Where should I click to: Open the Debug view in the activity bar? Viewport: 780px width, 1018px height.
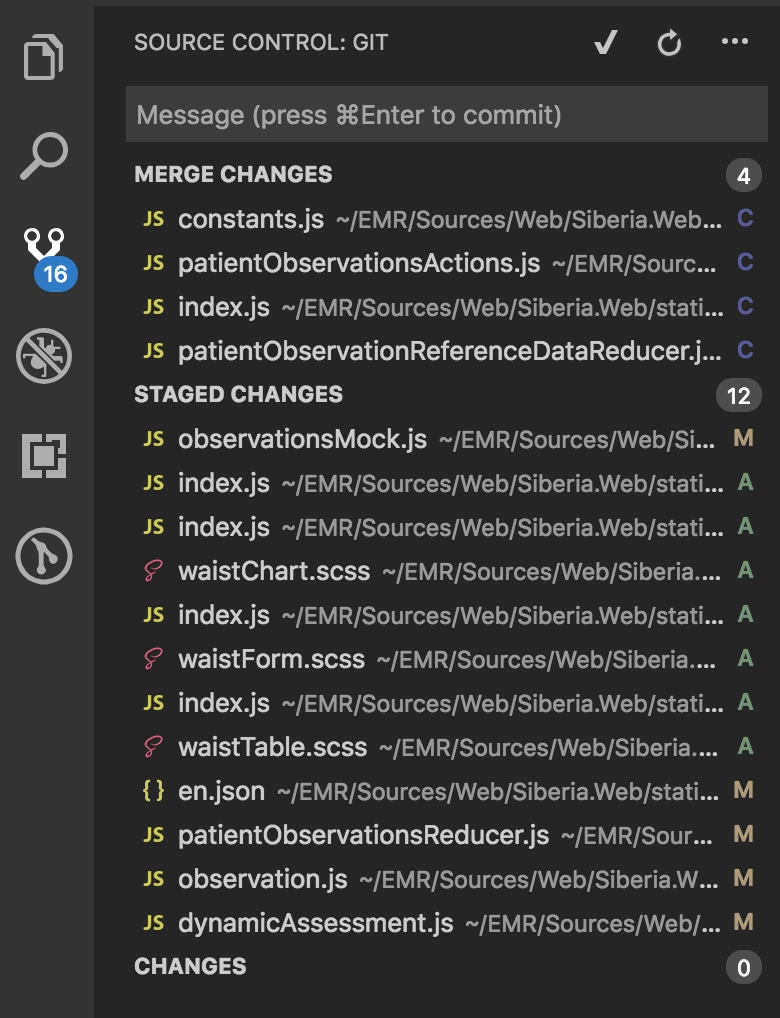(x=44, y=356)
